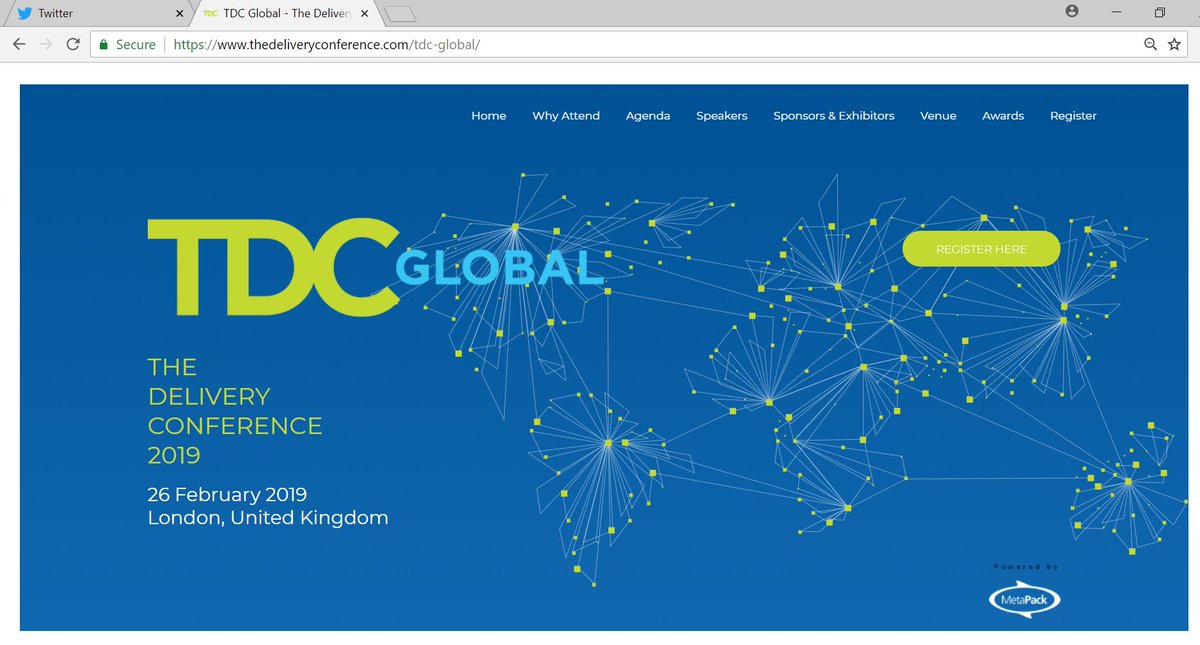Click the browser back arrow
The width and height of the screenshot is (1200, 645).
click(19, 44)
